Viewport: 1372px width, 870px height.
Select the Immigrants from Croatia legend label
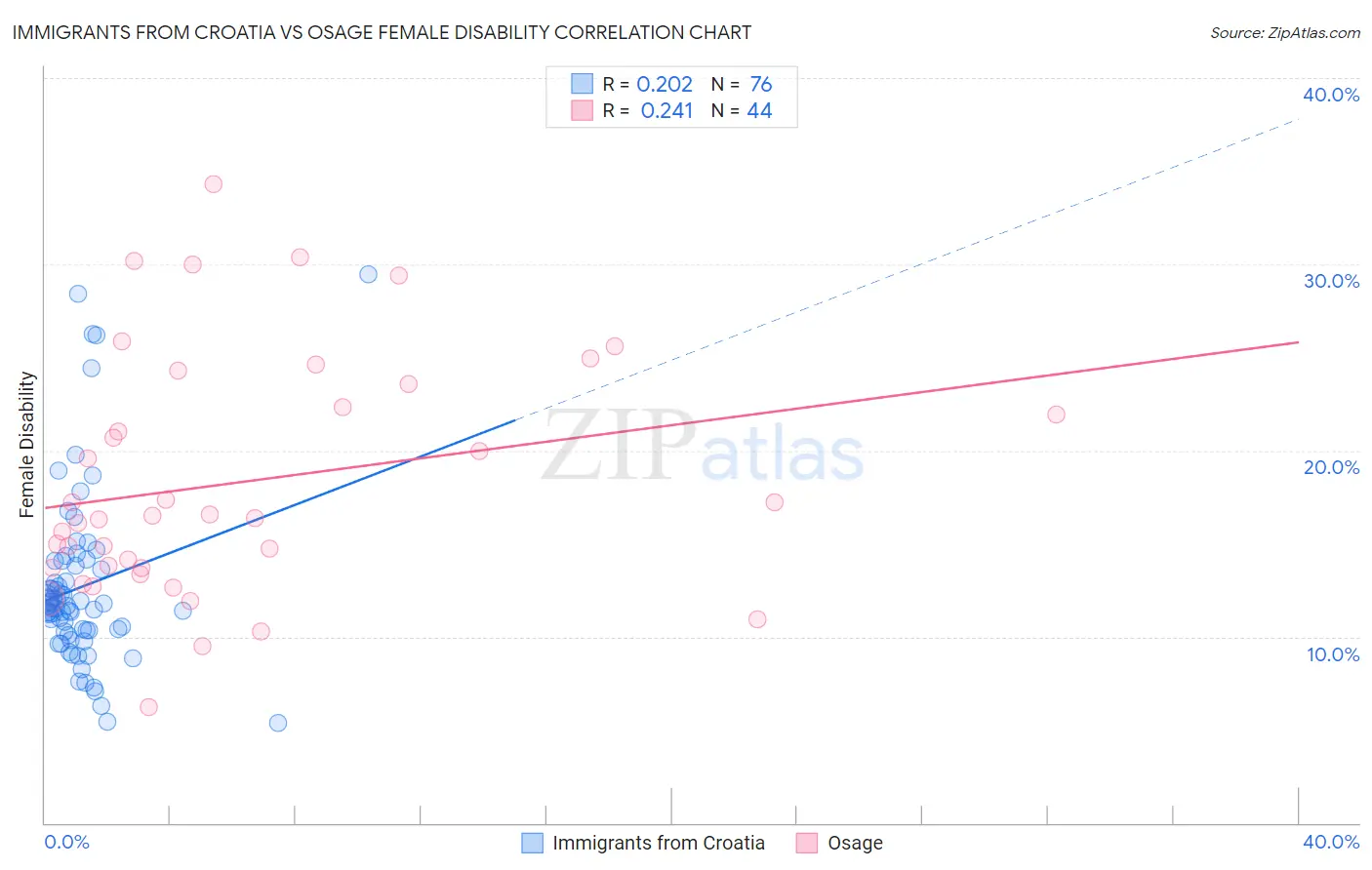tap(659, 843)
